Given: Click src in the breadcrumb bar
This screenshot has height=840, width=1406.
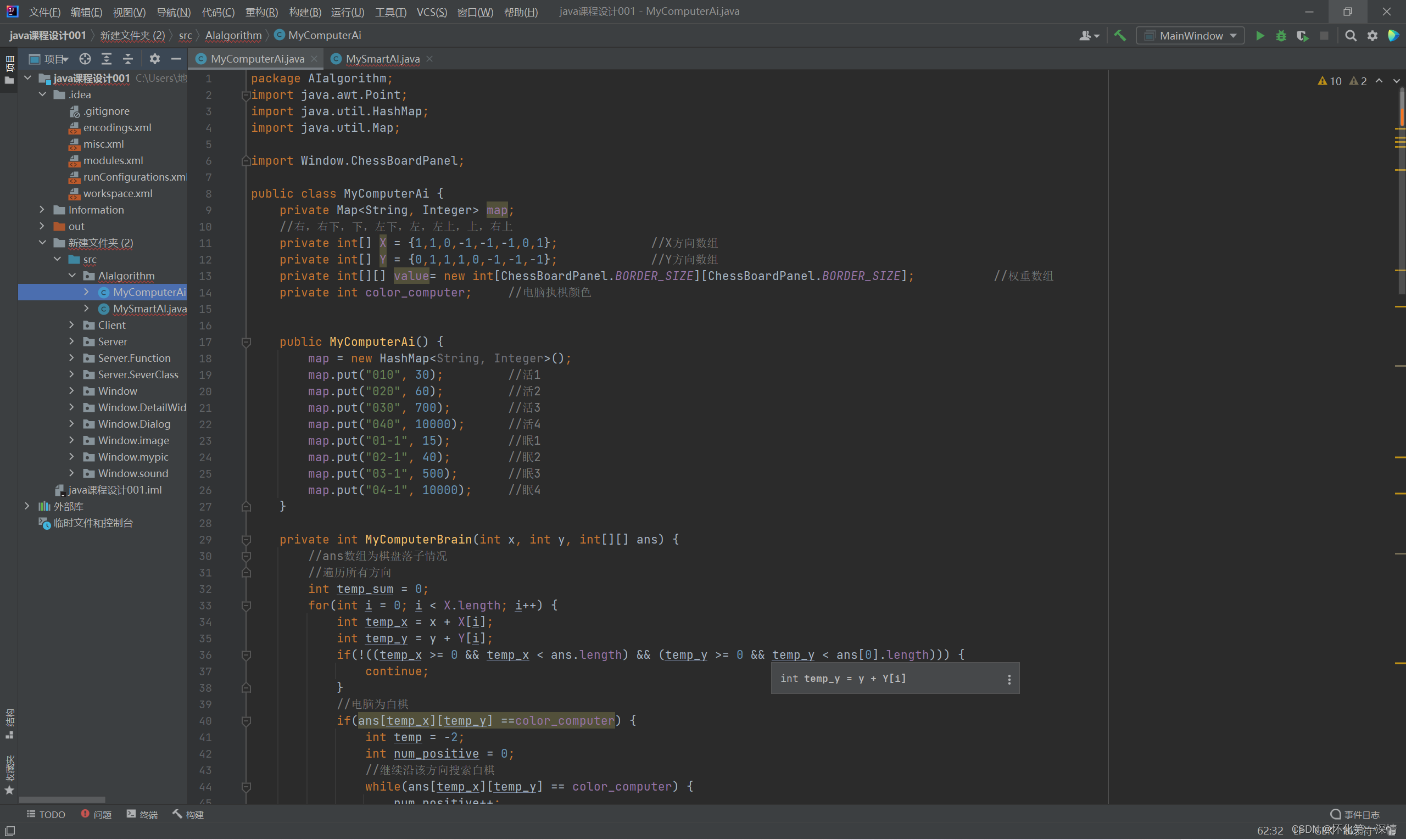Looking at the screenshot, I should click(186, 36).
